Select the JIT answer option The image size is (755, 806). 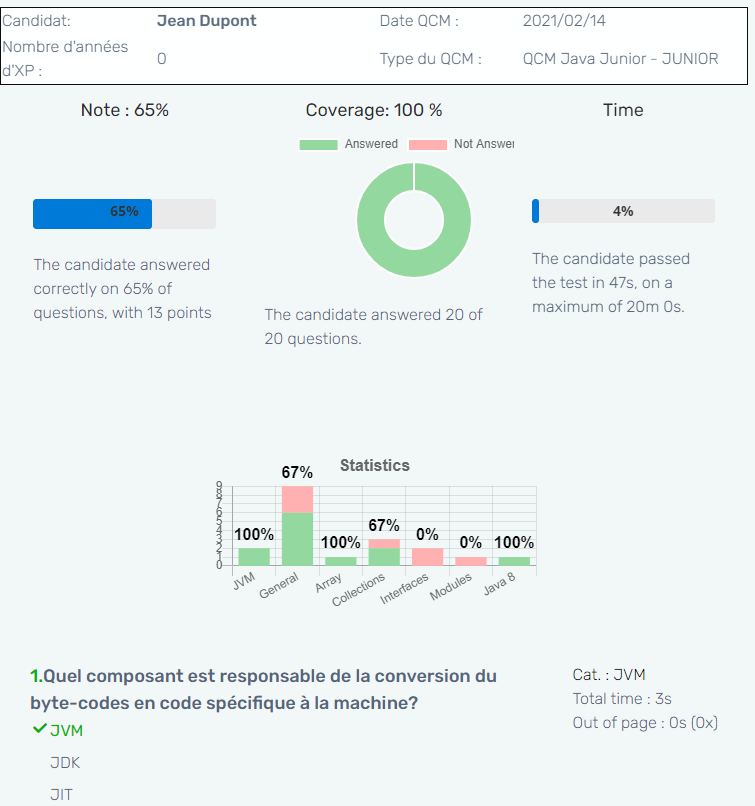pyautogui.click(x=62, y=795)
